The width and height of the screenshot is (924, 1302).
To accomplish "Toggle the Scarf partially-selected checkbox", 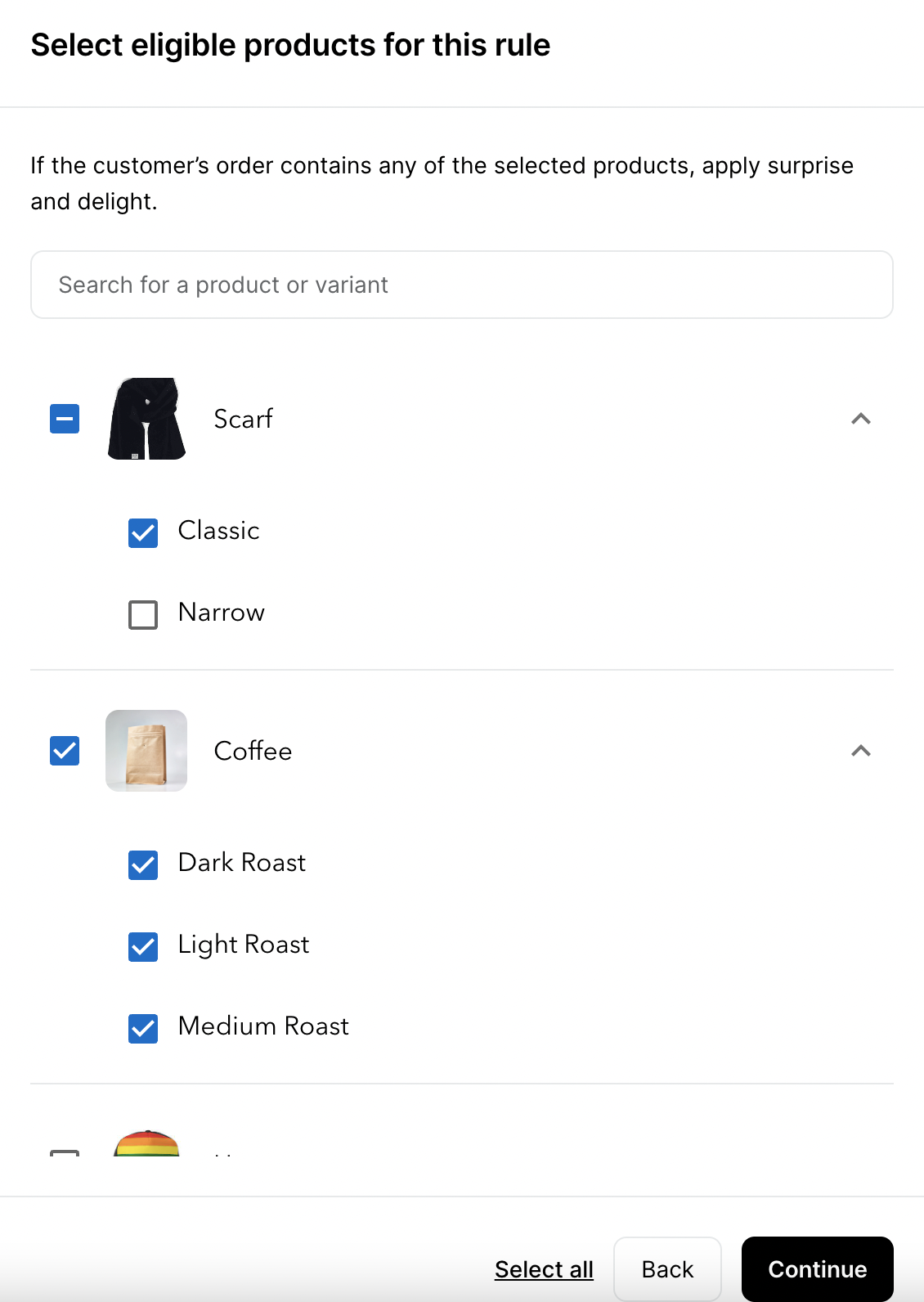I will tap(65, 419).
